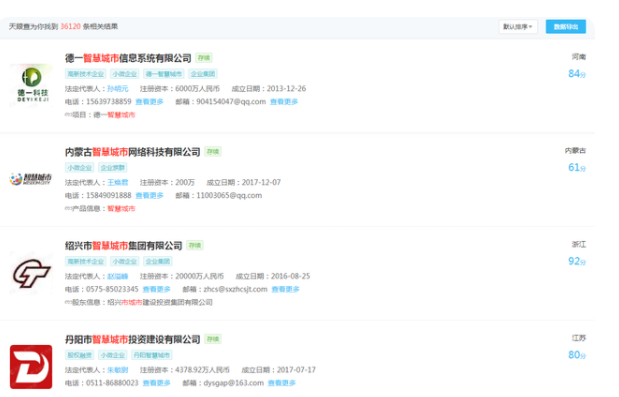Click registered capital 20000万人民币
Screen dimensions: 619x397
coord(199,276)
